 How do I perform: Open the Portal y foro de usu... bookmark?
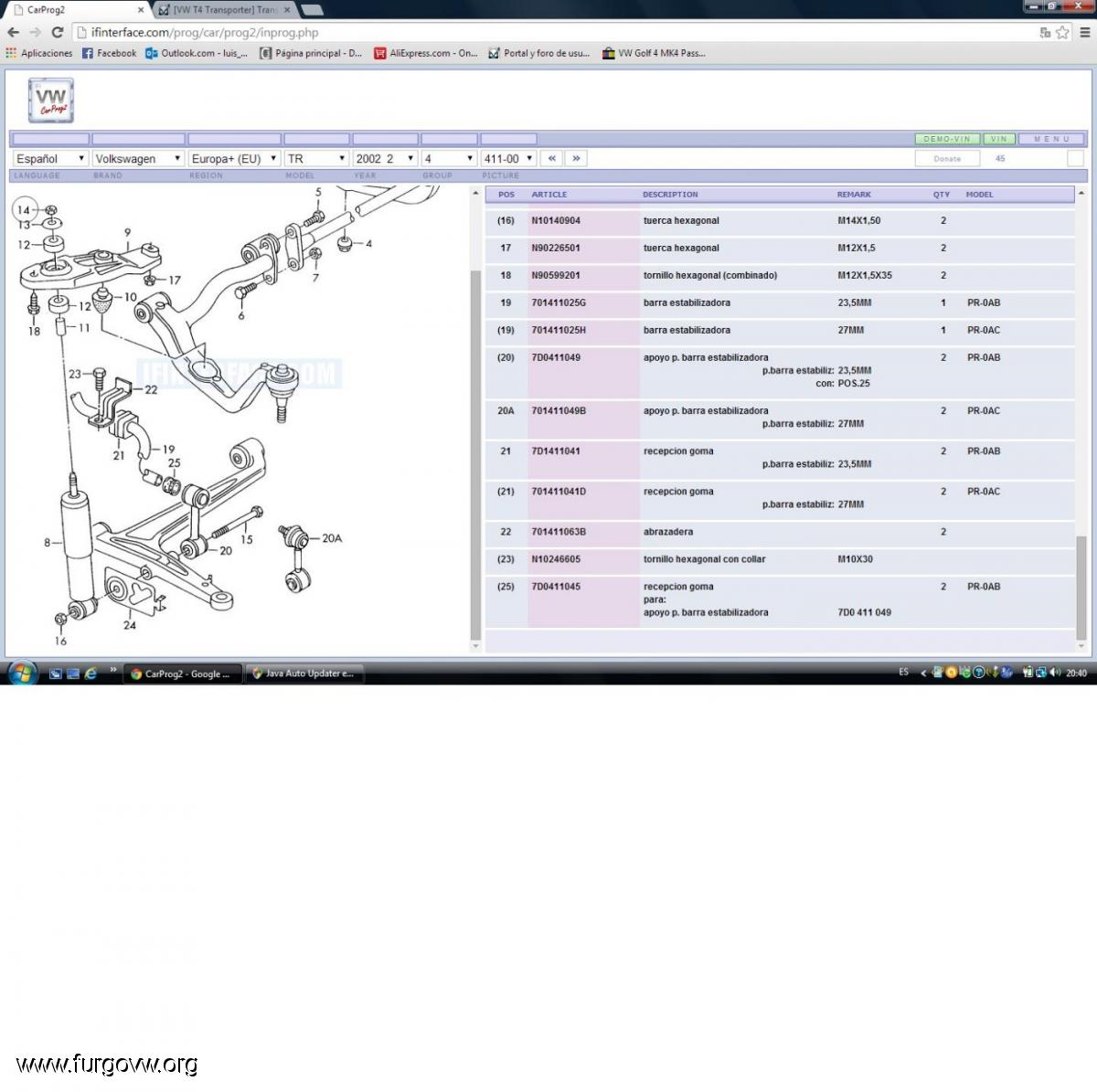click(539, 53)
